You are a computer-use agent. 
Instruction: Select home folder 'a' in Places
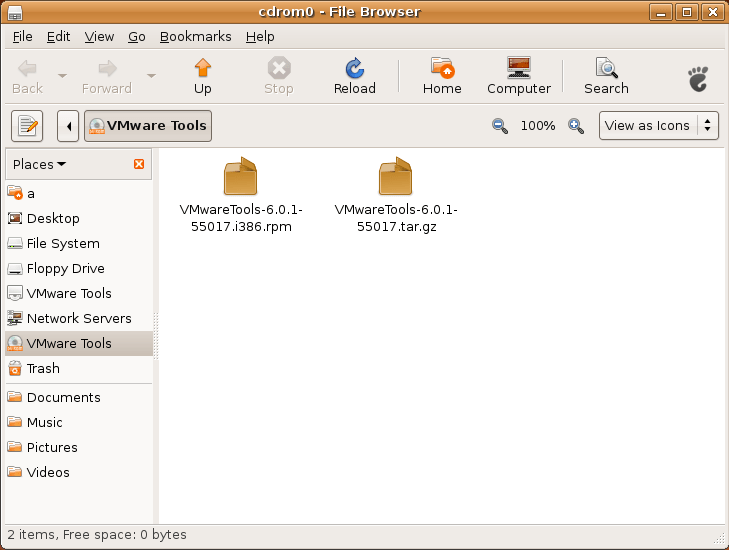(79, 193)
